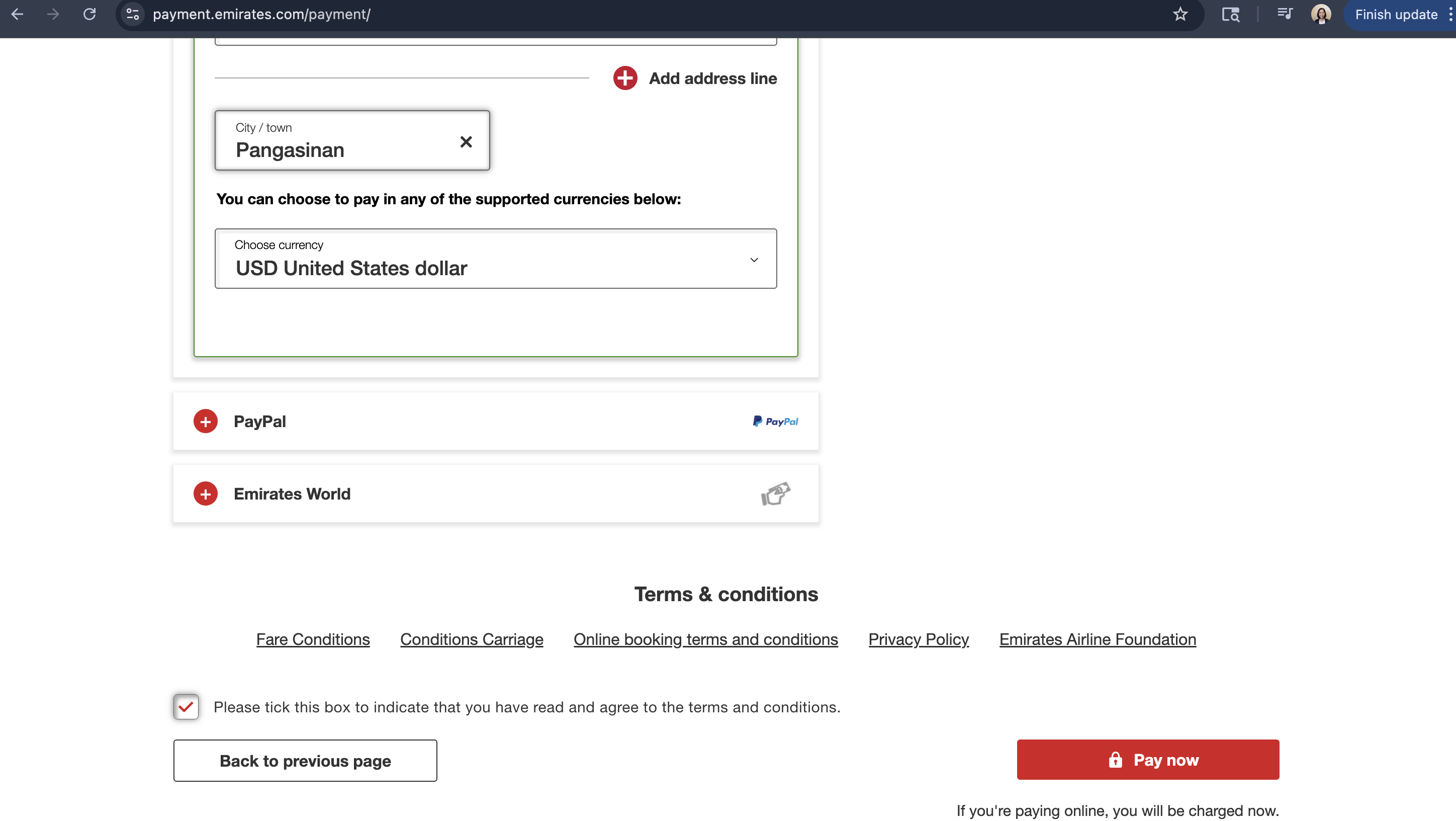Clear the City / town field with X
Image resolution: width=1456 pixels, height=821 pixels.
click(x=466, y=141)
